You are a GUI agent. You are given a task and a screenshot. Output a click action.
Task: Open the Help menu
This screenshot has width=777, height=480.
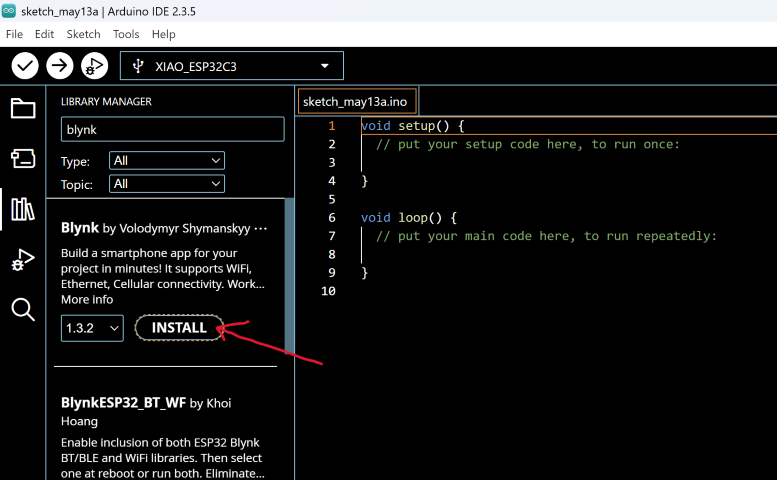164,34
